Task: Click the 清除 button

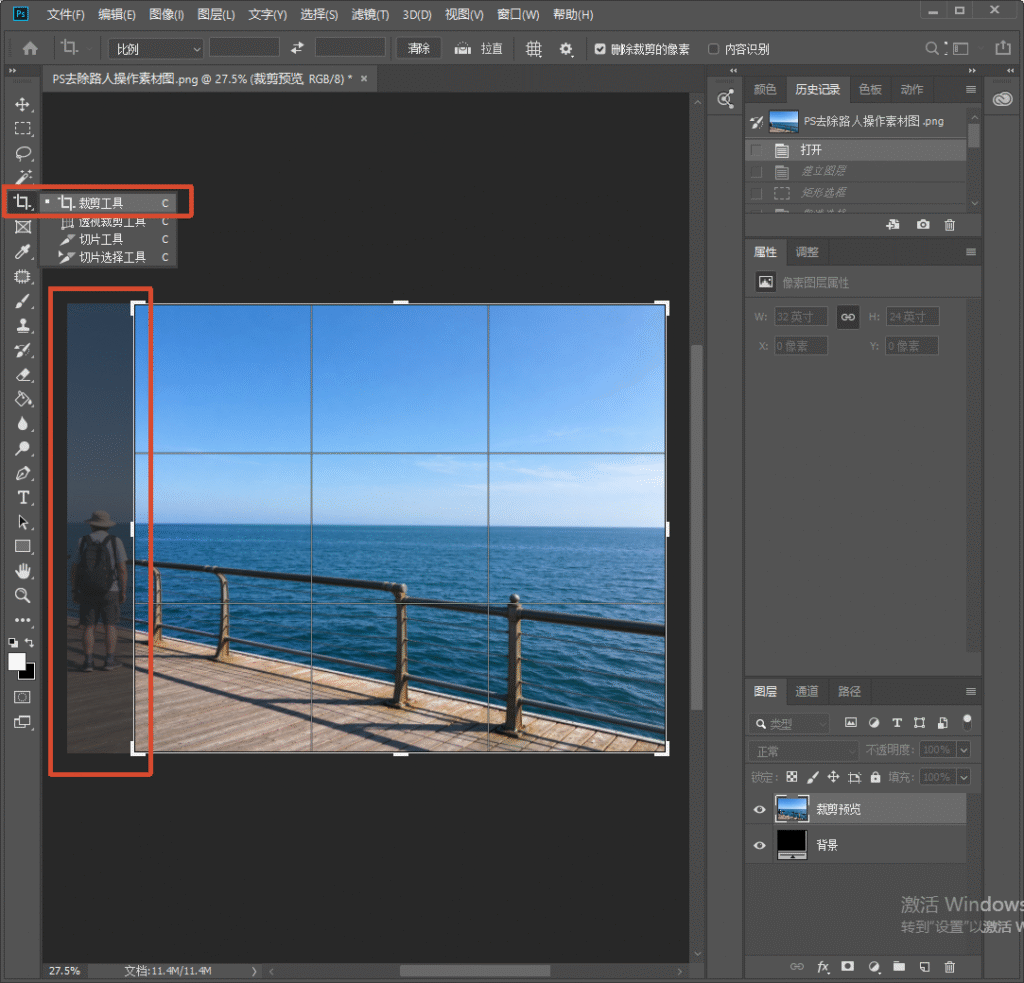Action: (x=419, y=49)
